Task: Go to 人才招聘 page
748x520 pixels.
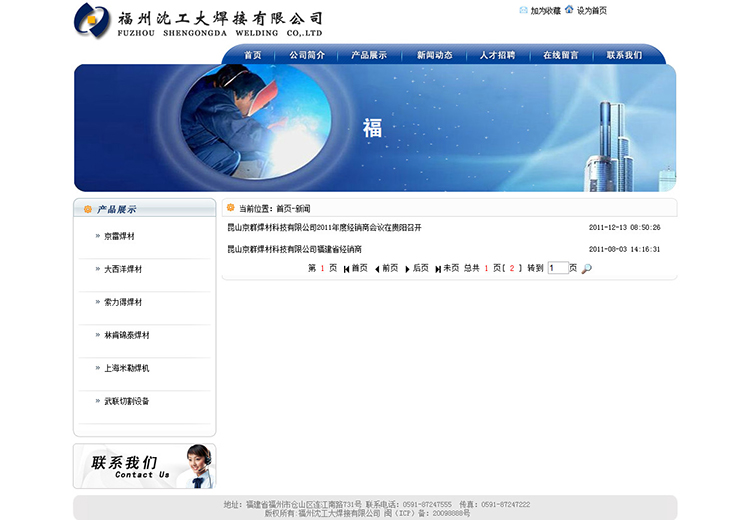Action: 497,55
